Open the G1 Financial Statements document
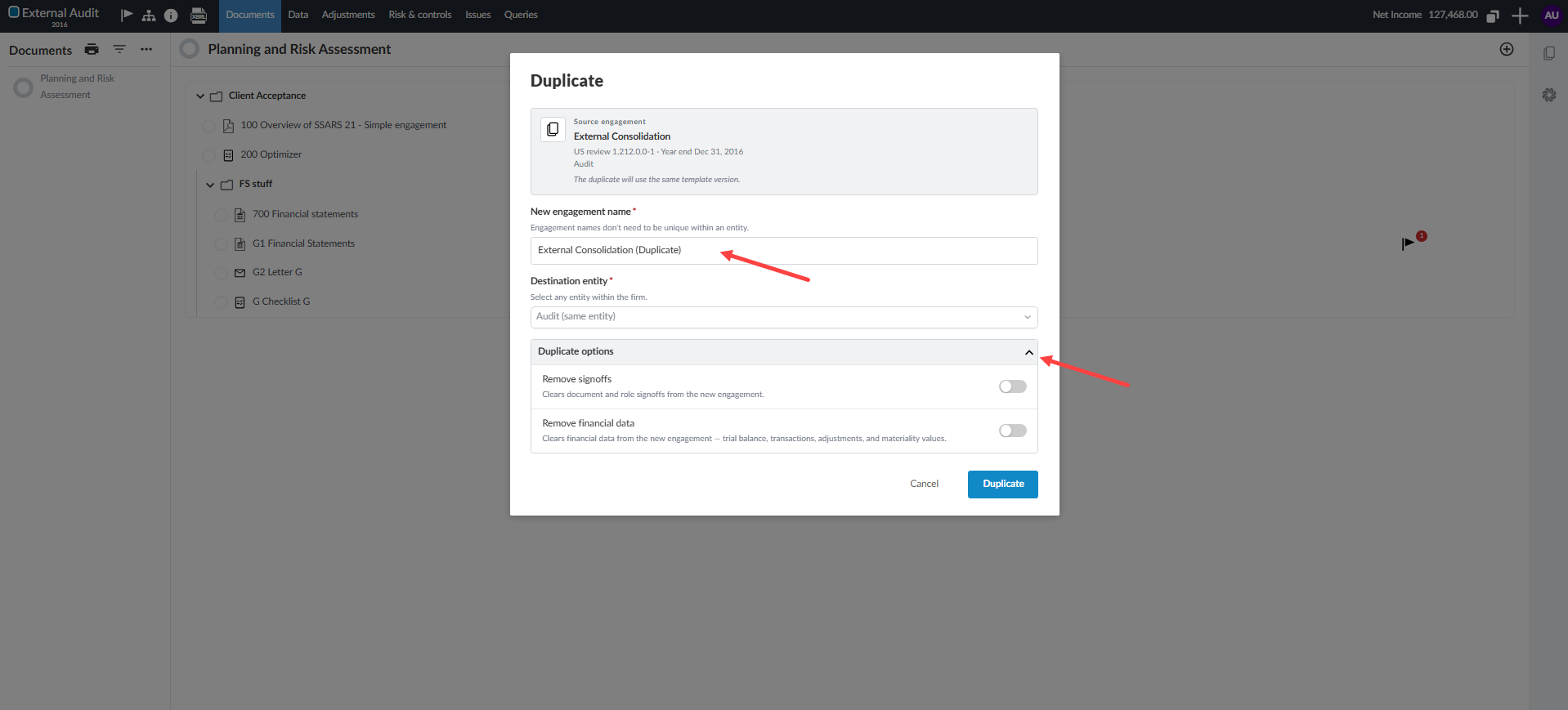This screenshot has height=710, width=1568. 303,243
